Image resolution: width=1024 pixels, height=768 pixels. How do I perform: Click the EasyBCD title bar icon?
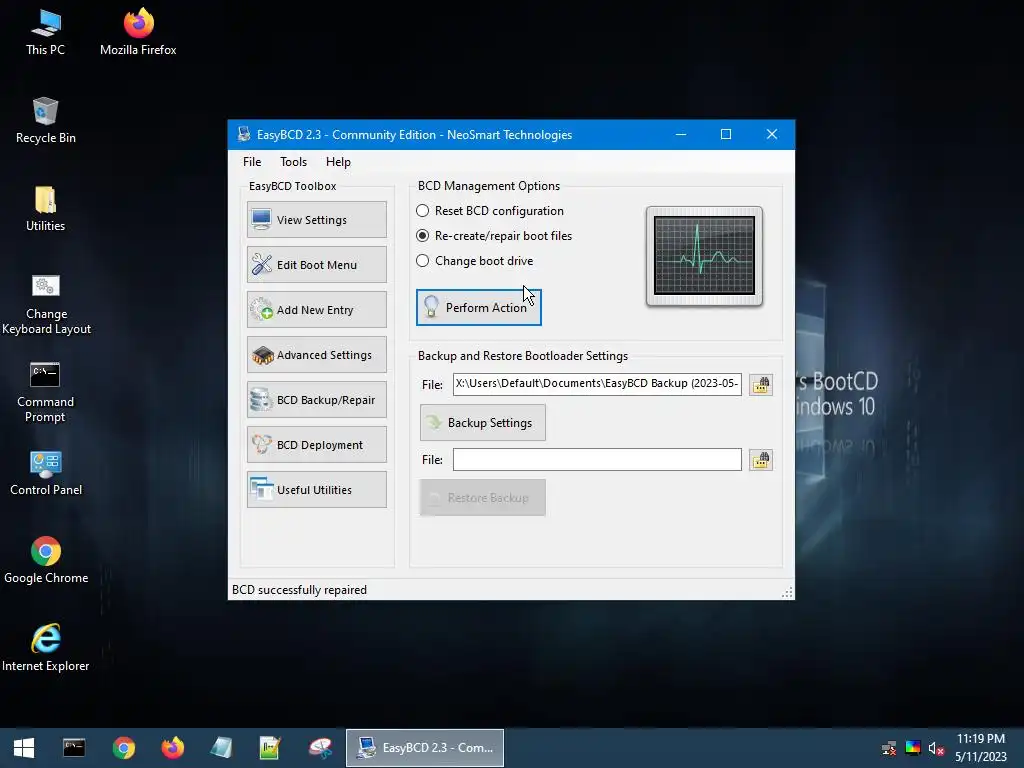click(244, 135)
